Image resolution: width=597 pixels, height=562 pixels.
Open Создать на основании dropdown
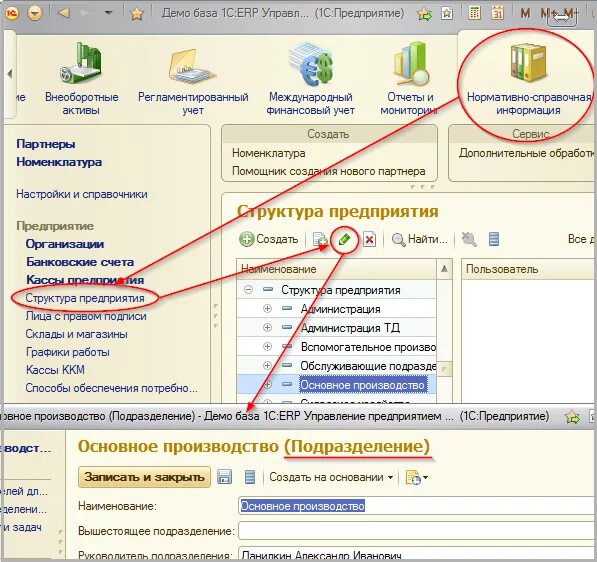click(331, 477)
